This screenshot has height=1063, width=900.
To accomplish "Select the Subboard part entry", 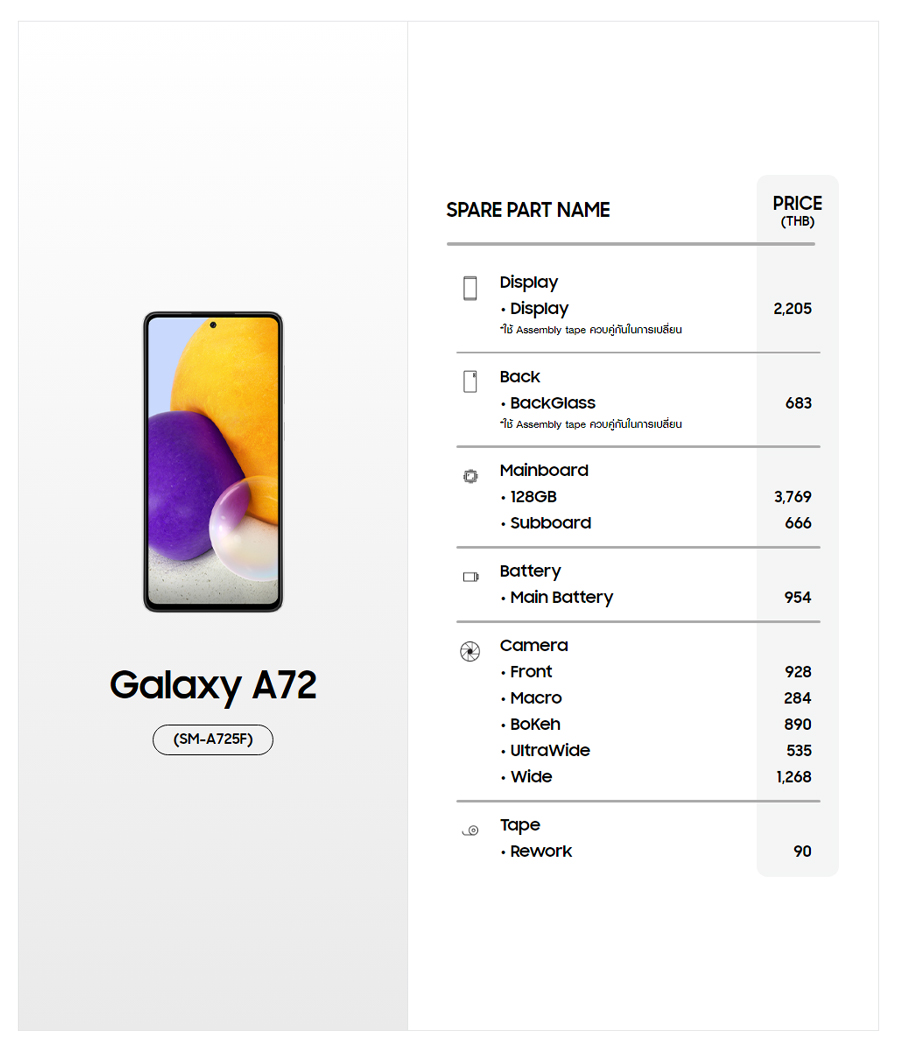I will pyautogui.click(x=550, y=523).
